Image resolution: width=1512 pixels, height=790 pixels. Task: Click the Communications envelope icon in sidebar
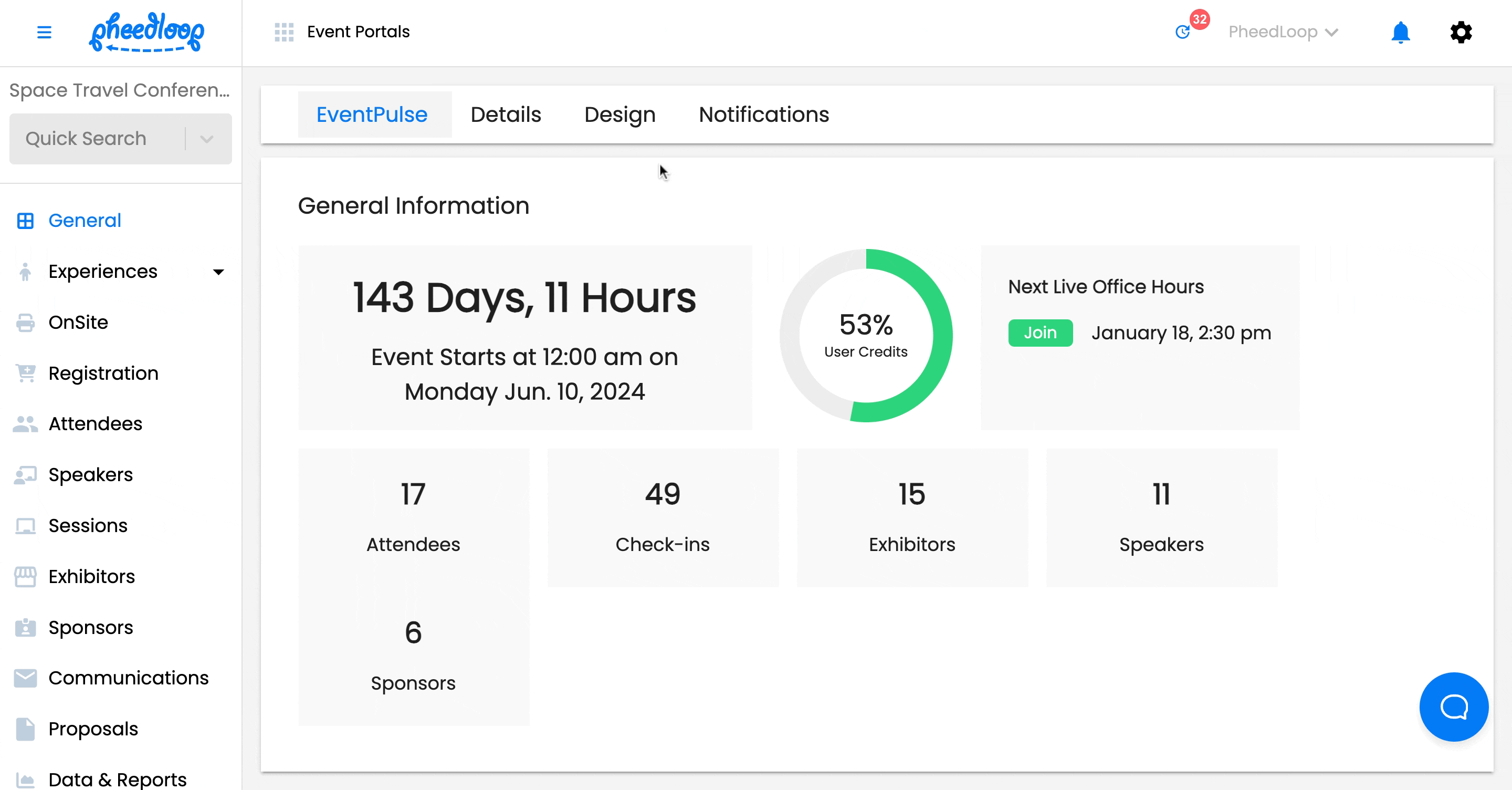pyautogui.click(x=25, y=678)
